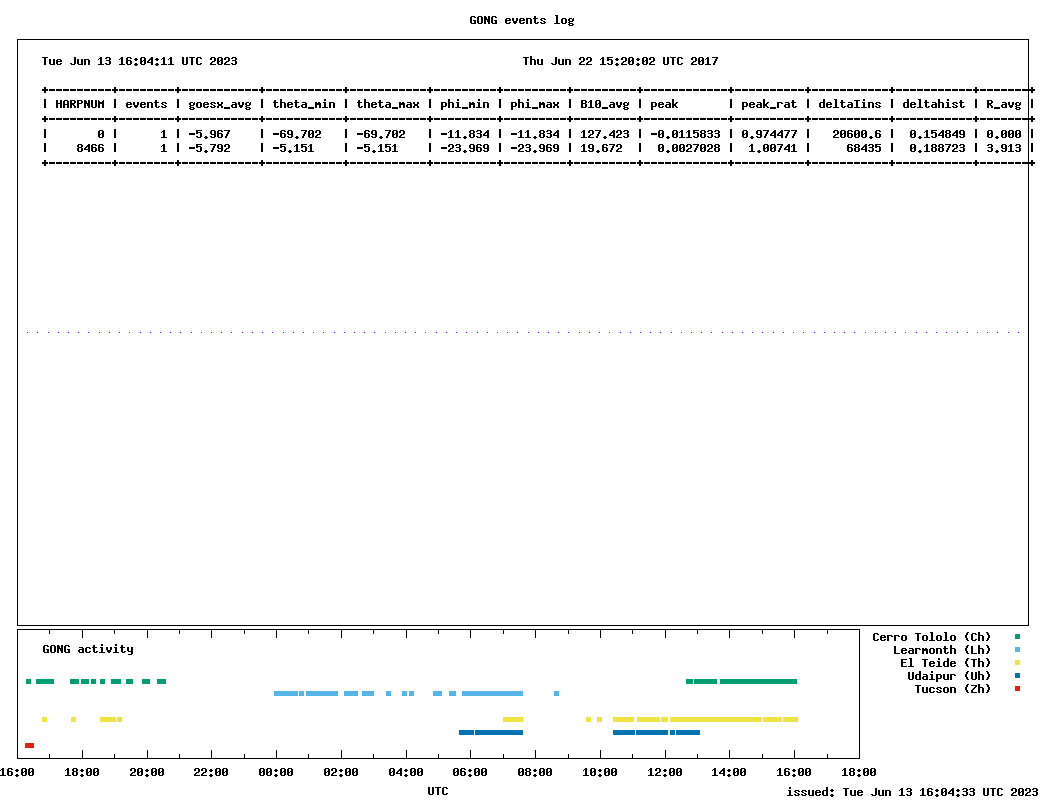This screenshot has height=800, width=1050.
Task: Click the issued timestamp at bottom right
Action: pos(912,792)
